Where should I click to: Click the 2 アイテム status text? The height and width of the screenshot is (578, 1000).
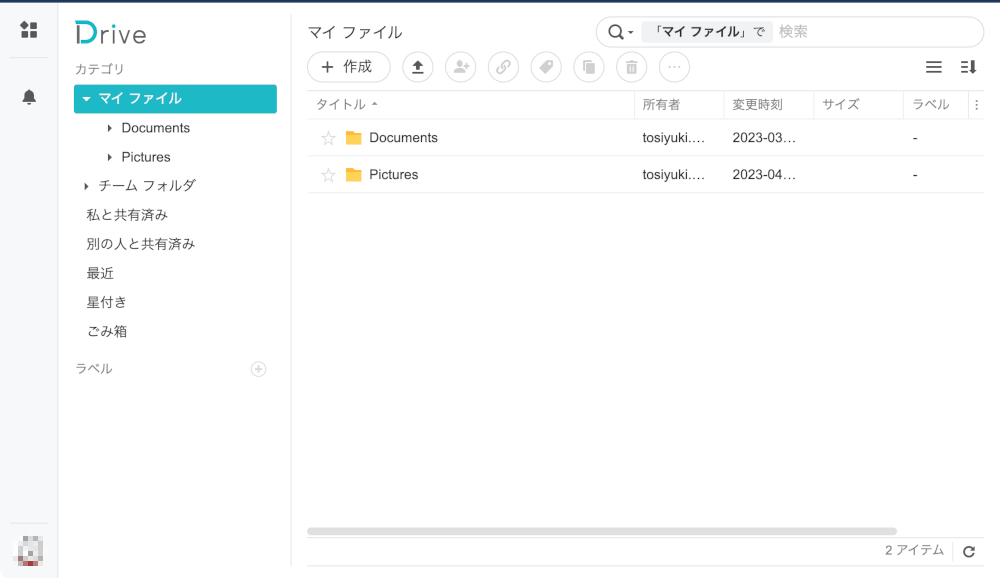[x=914, y=551]
